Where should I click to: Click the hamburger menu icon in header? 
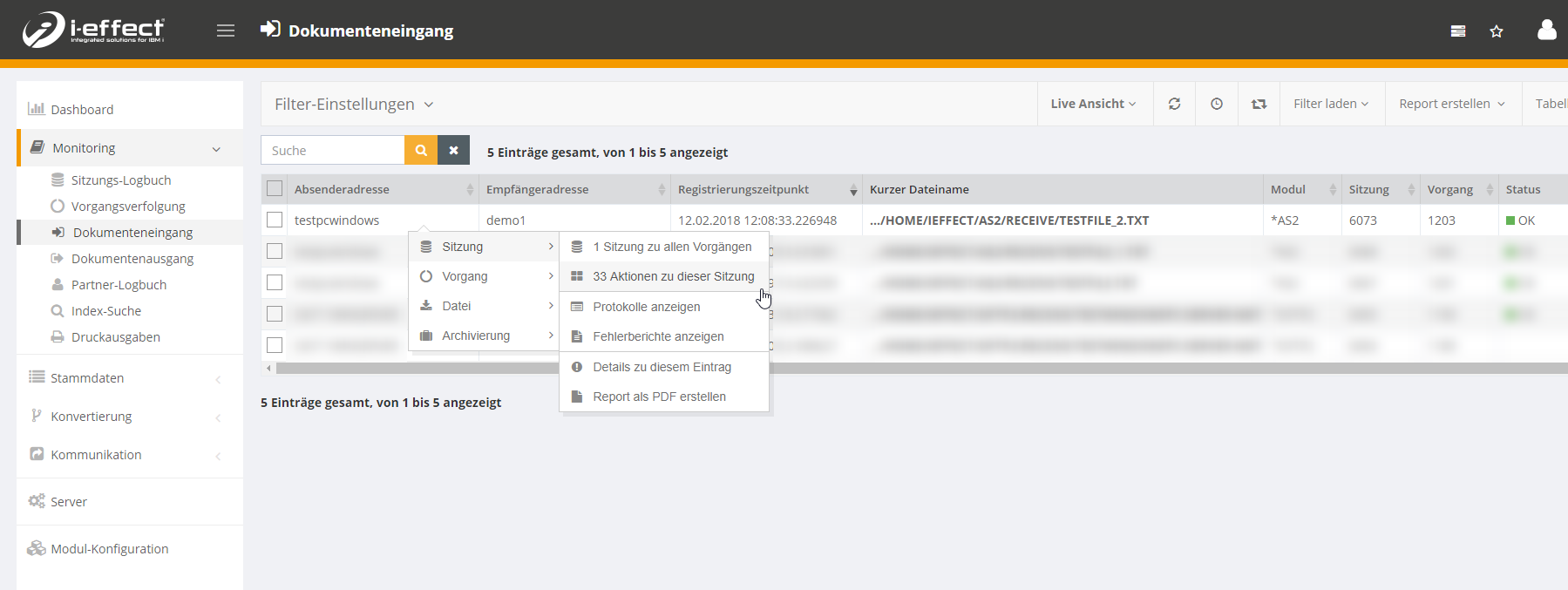[x=226, y=31]
